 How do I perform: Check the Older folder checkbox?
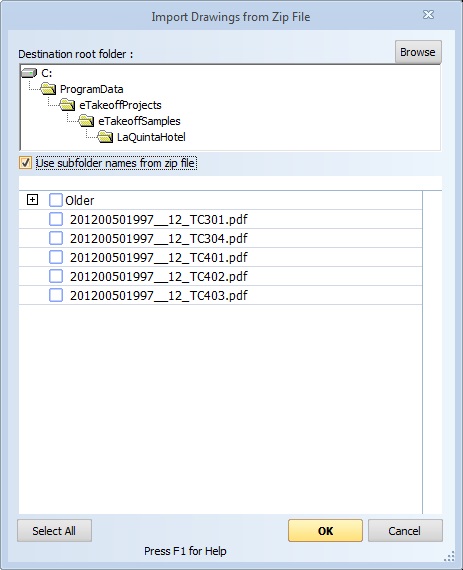click(x=56, y=200)
